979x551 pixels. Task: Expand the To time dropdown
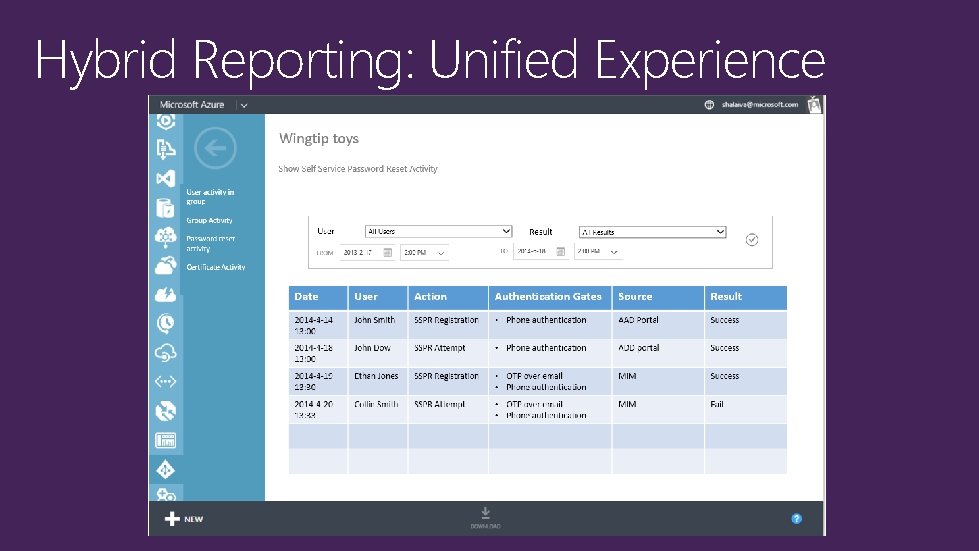[x=598, y=251]
